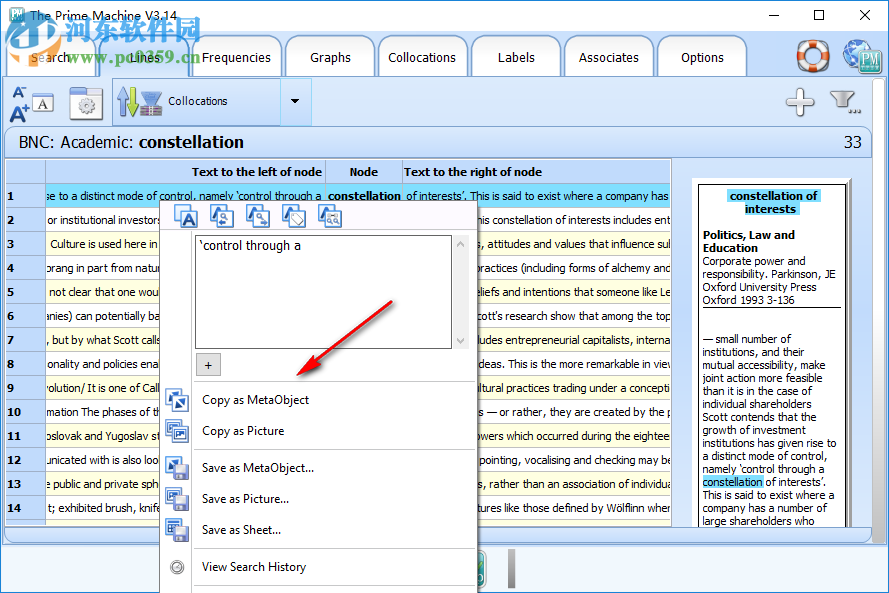
Task: Select concordance row number 3
Action: pyautogui.click(x=26, y=244)
